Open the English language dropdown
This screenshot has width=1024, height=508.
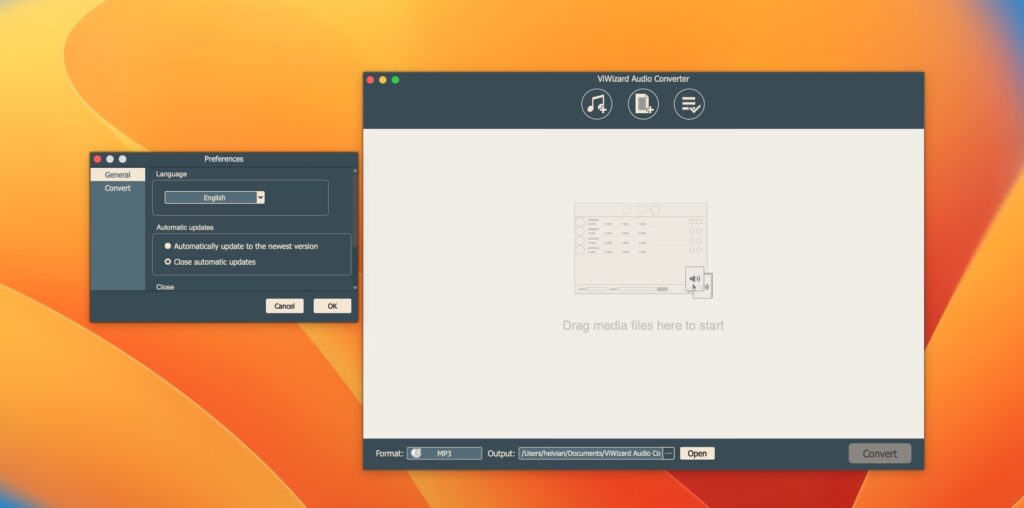coord(214,197)
